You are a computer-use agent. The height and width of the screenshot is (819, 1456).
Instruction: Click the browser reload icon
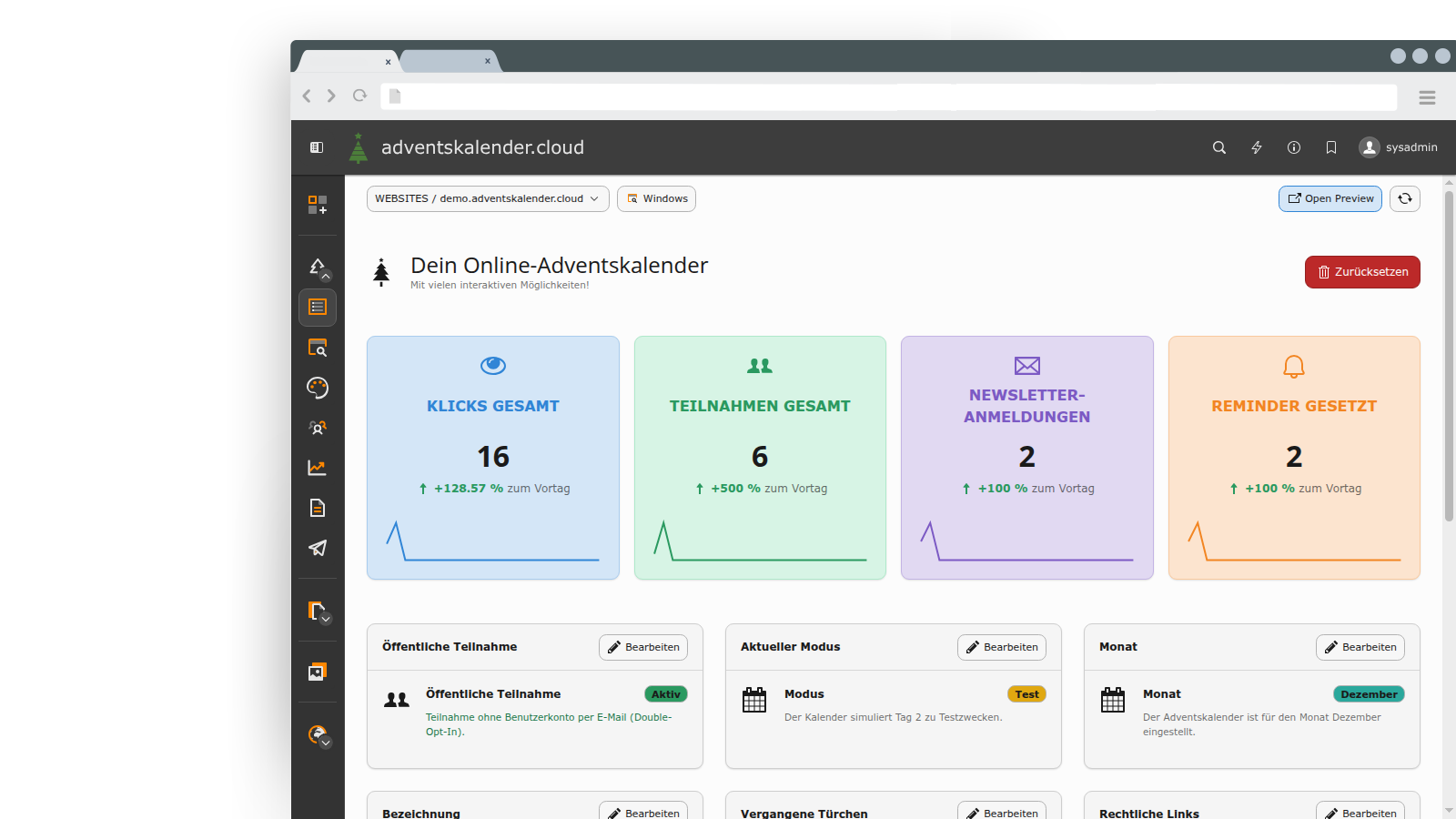[x=360, y=96]
